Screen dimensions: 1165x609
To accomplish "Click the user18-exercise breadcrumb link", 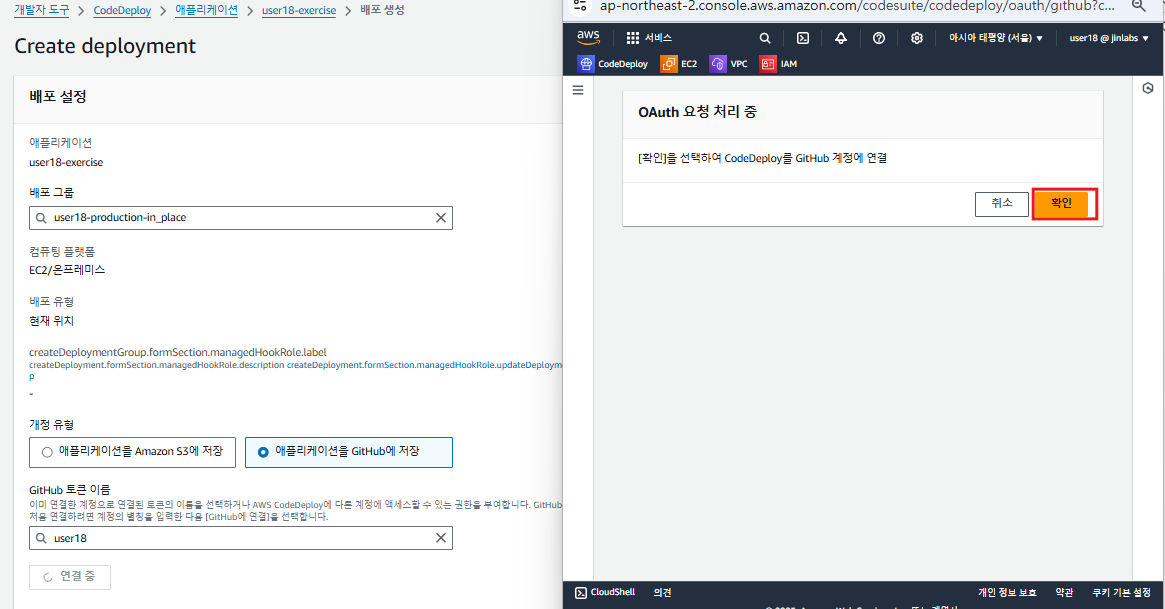I will tap(299, 10).
